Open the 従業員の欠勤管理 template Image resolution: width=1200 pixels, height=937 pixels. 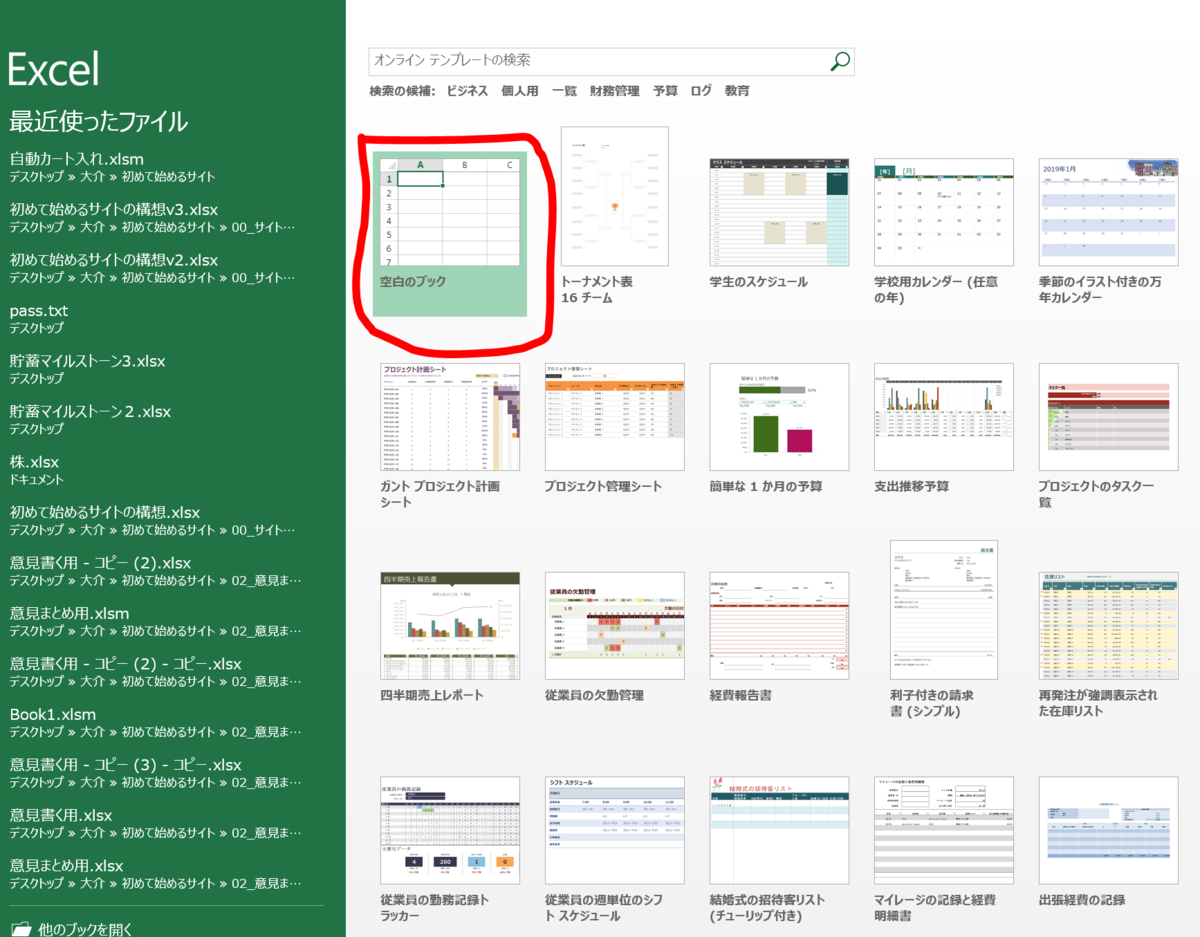[x=614, y=638]
